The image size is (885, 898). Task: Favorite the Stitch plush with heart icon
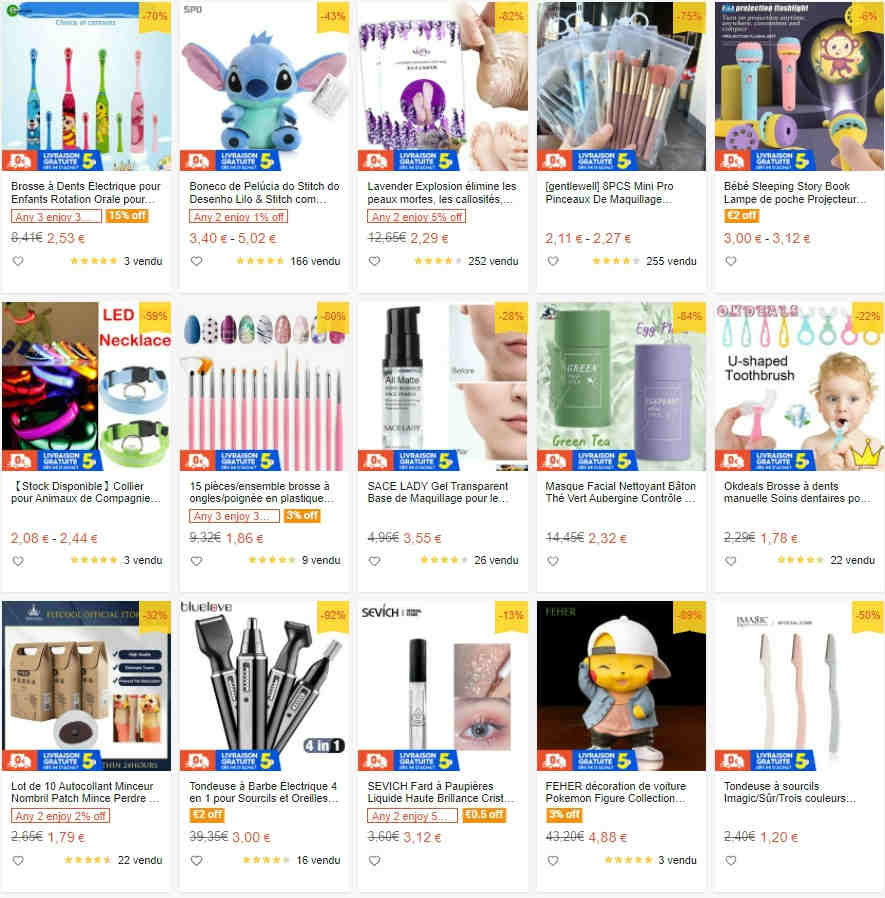pos(196,261)
